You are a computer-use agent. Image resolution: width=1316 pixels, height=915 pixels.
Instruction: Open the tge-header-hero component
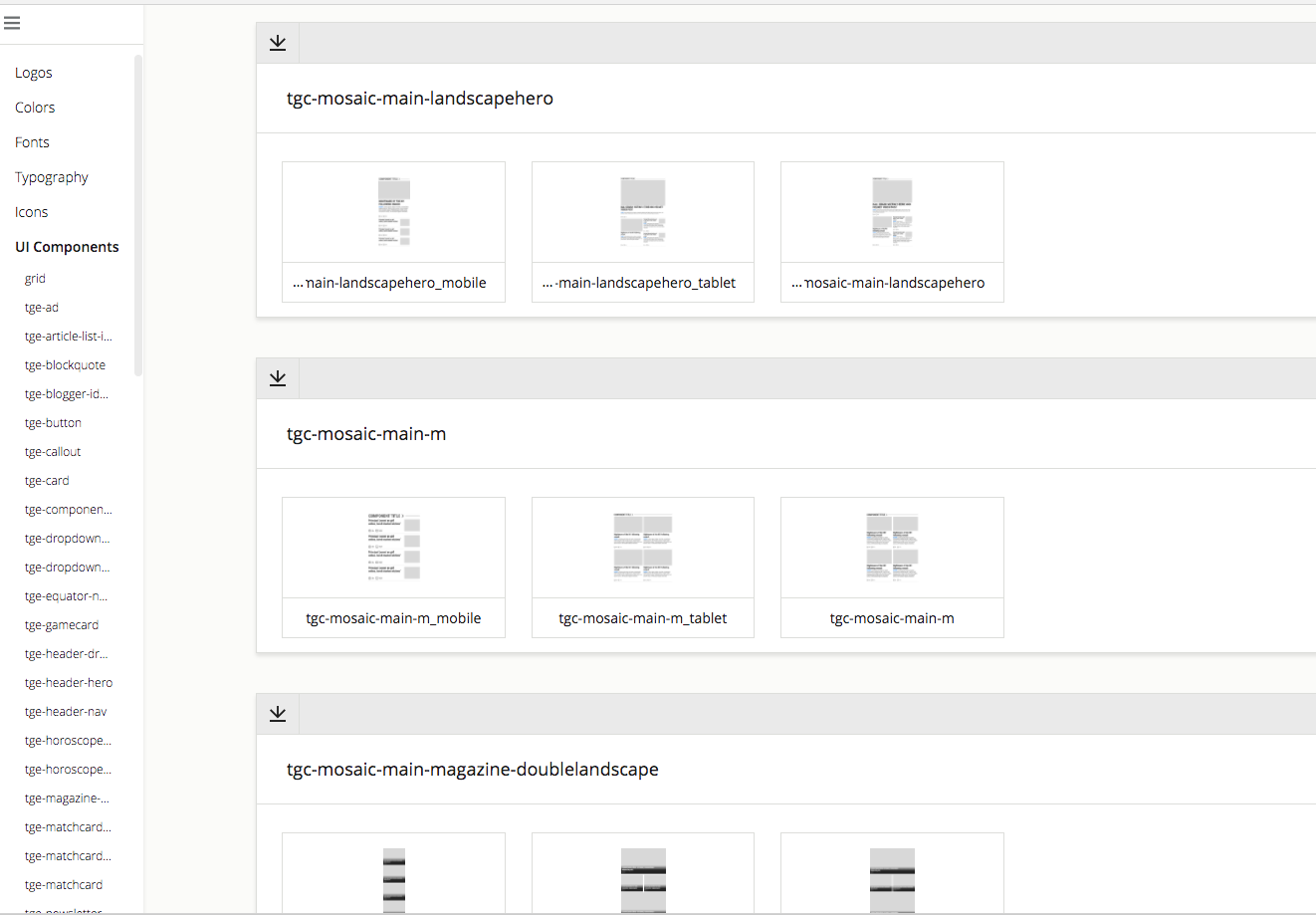(x=69, y=683)
